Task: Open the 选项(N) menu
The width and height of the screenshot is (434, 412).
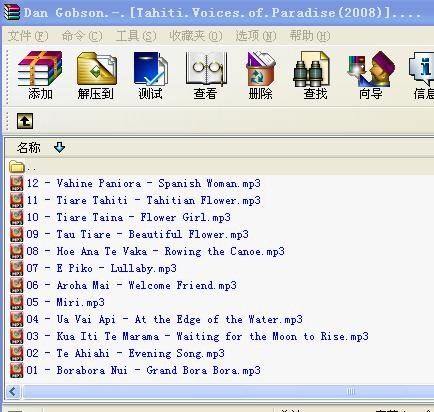Action: pos(256,36)
